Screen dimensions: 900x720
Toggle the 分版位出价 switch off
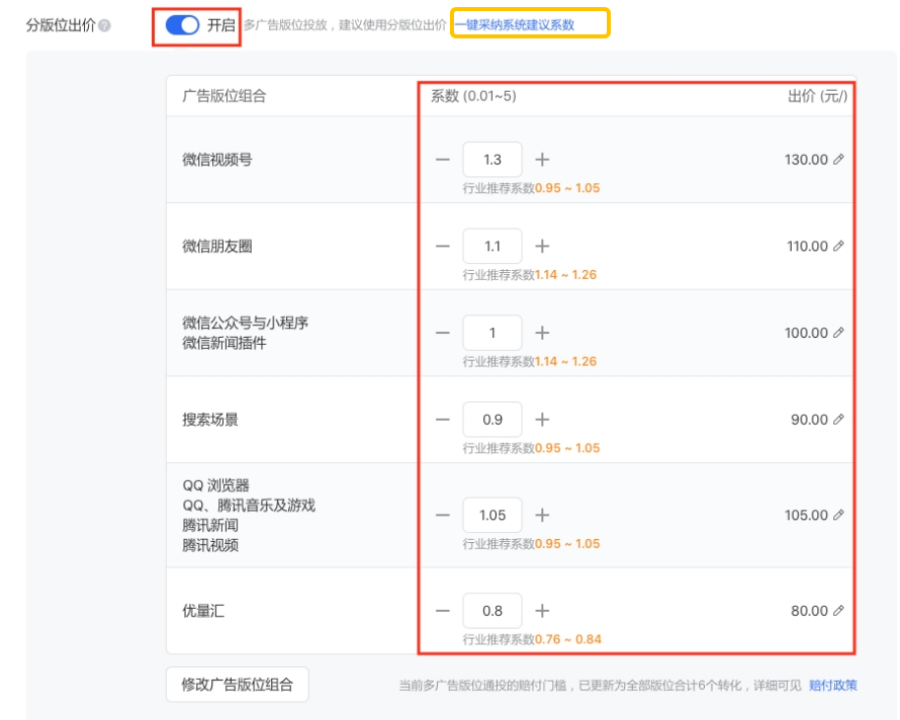(182, 26)
